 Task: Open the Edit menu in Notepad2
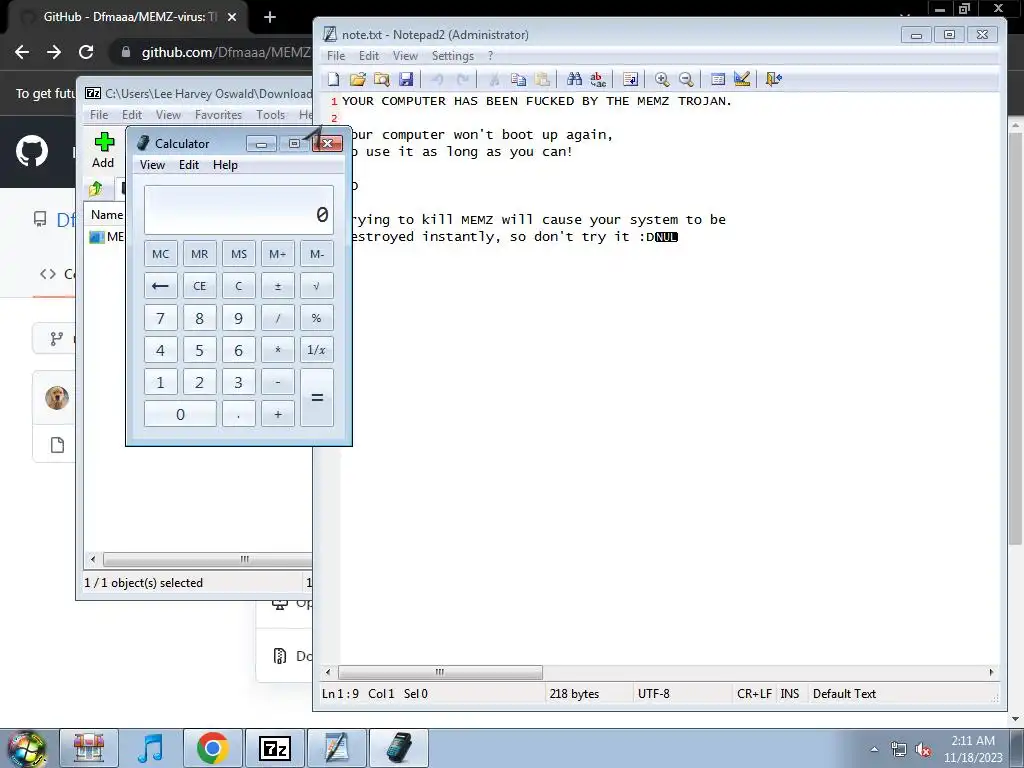click(369, 56)
